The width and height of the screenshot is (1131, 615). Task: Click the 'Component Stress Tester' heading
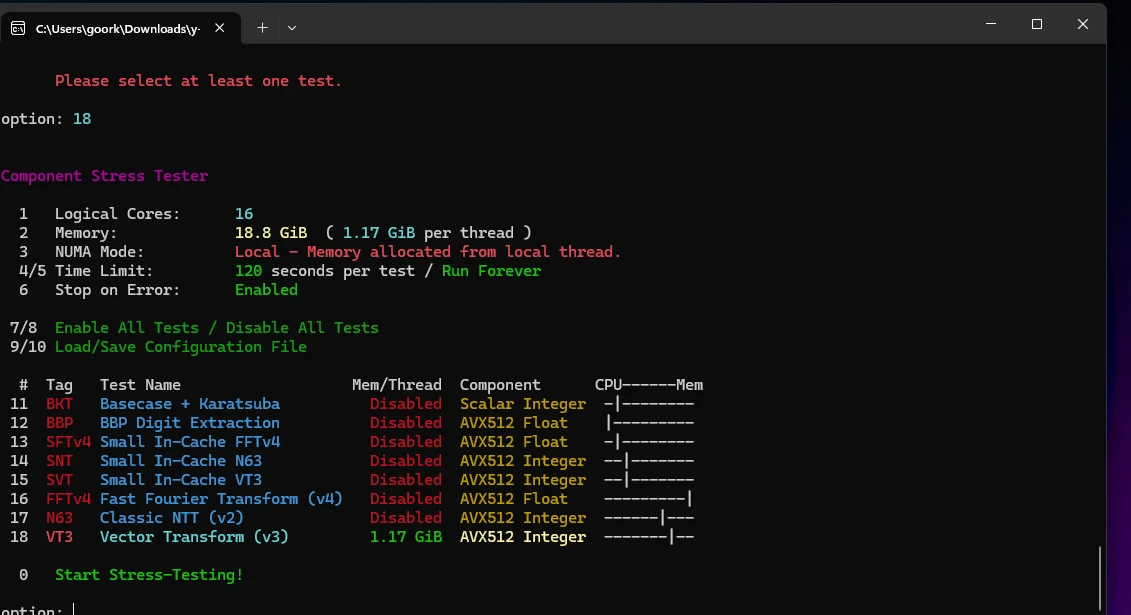[104, 176]
